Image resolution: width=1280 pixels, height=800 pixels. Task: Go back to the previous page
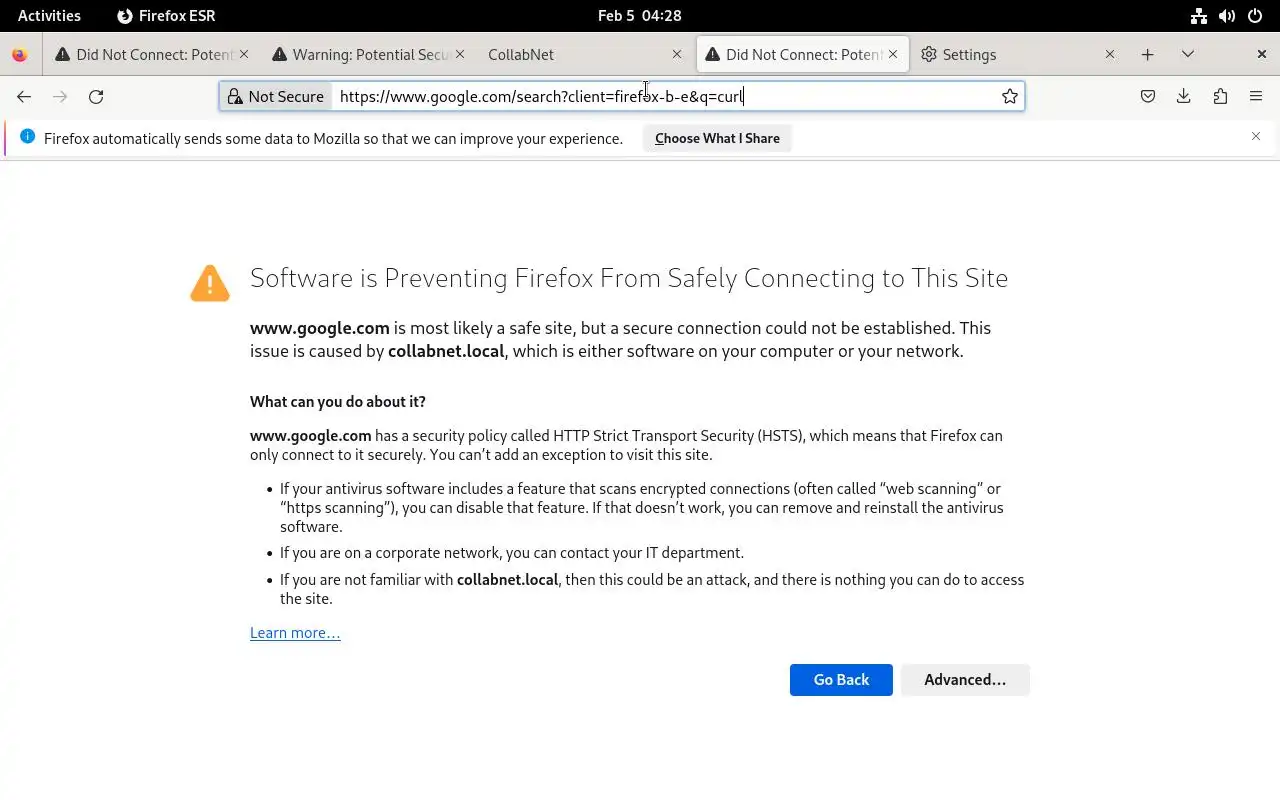tap(24, 97)
